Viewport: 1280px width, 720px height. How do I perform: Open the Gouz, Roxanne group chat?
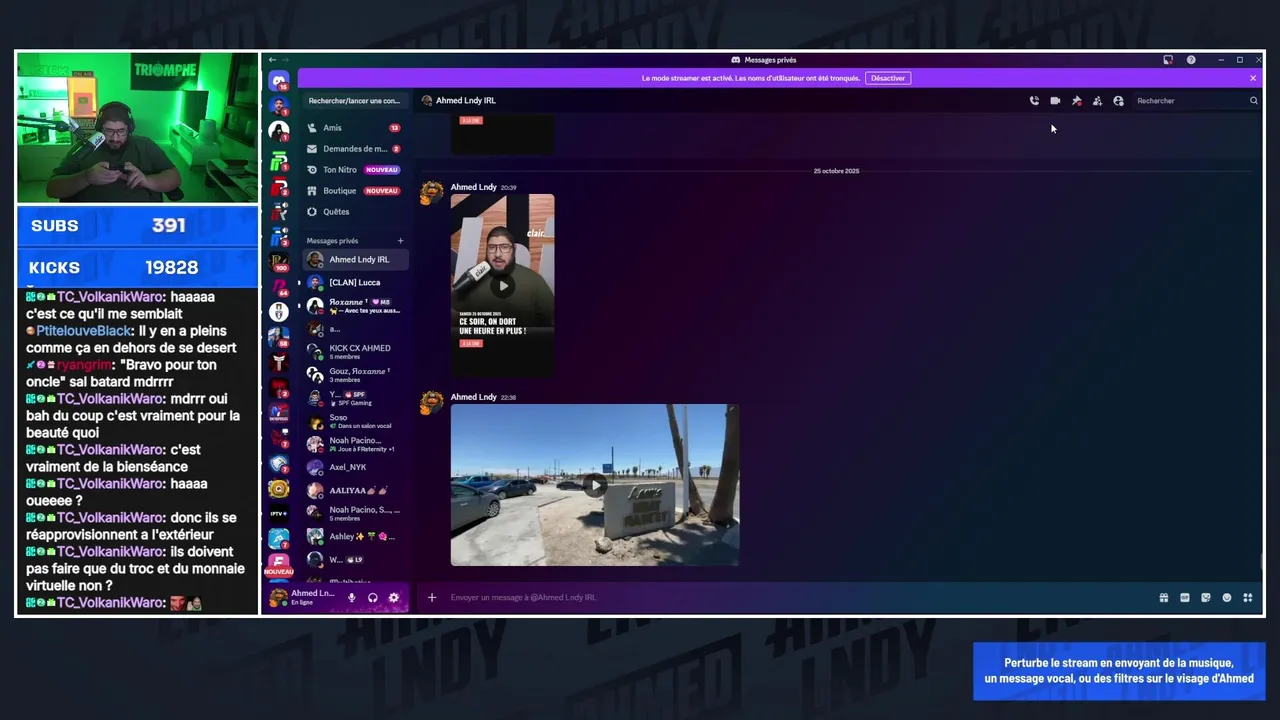pyautogui.click(x=355, y=375)
